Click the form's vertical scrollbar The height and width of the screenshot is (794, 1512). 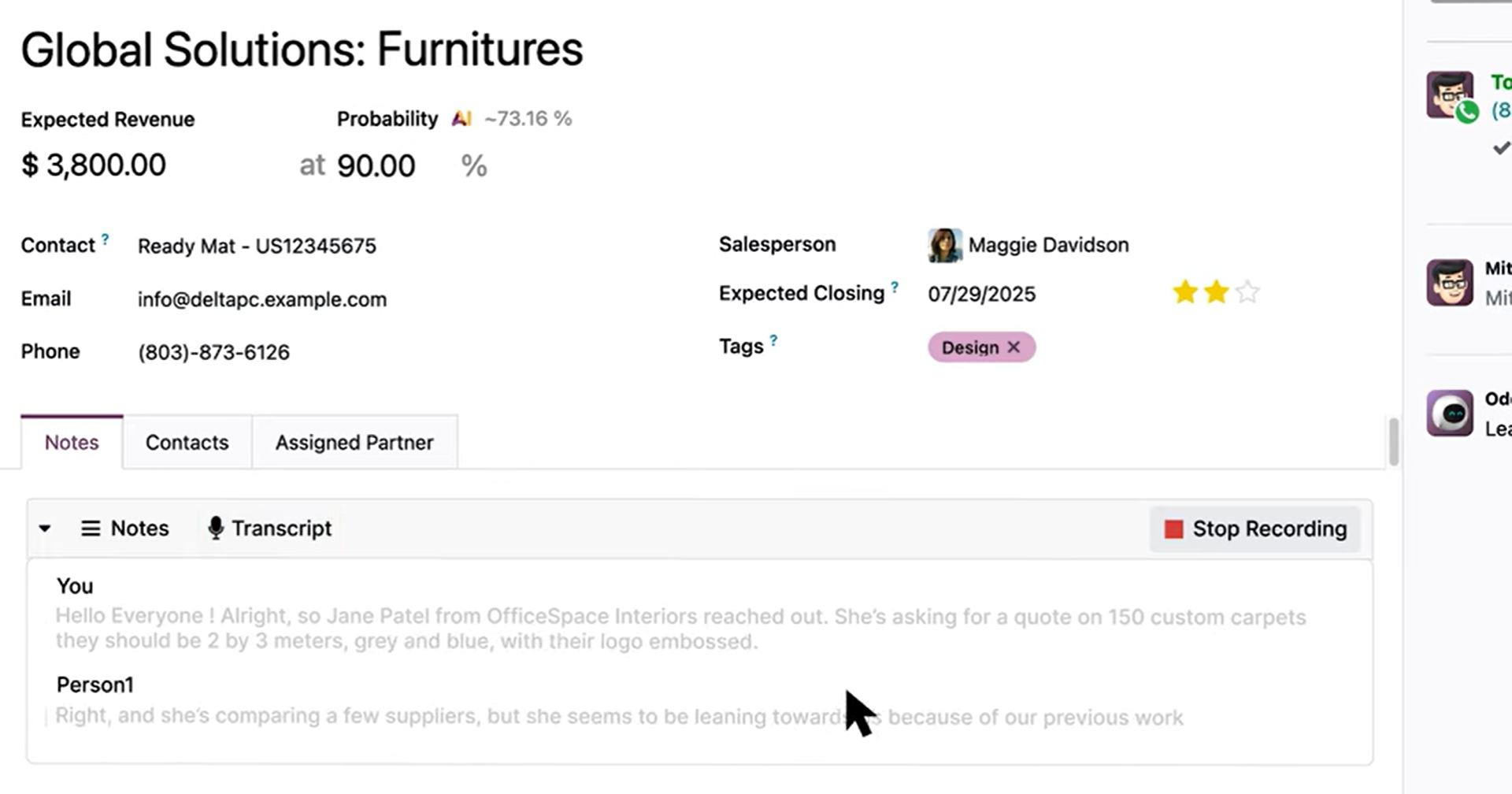point(1394,441)
